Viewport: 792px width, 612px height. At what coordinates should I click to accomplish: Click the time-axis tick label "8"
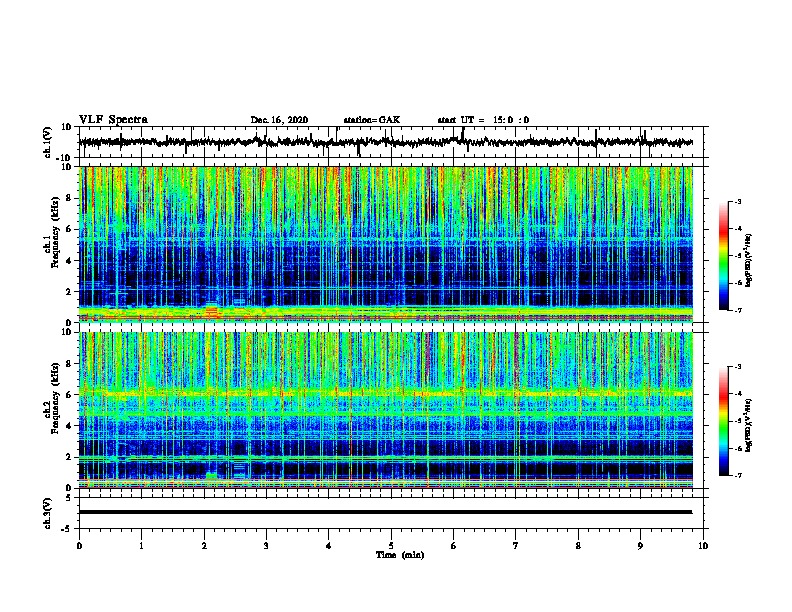[578, 546]
